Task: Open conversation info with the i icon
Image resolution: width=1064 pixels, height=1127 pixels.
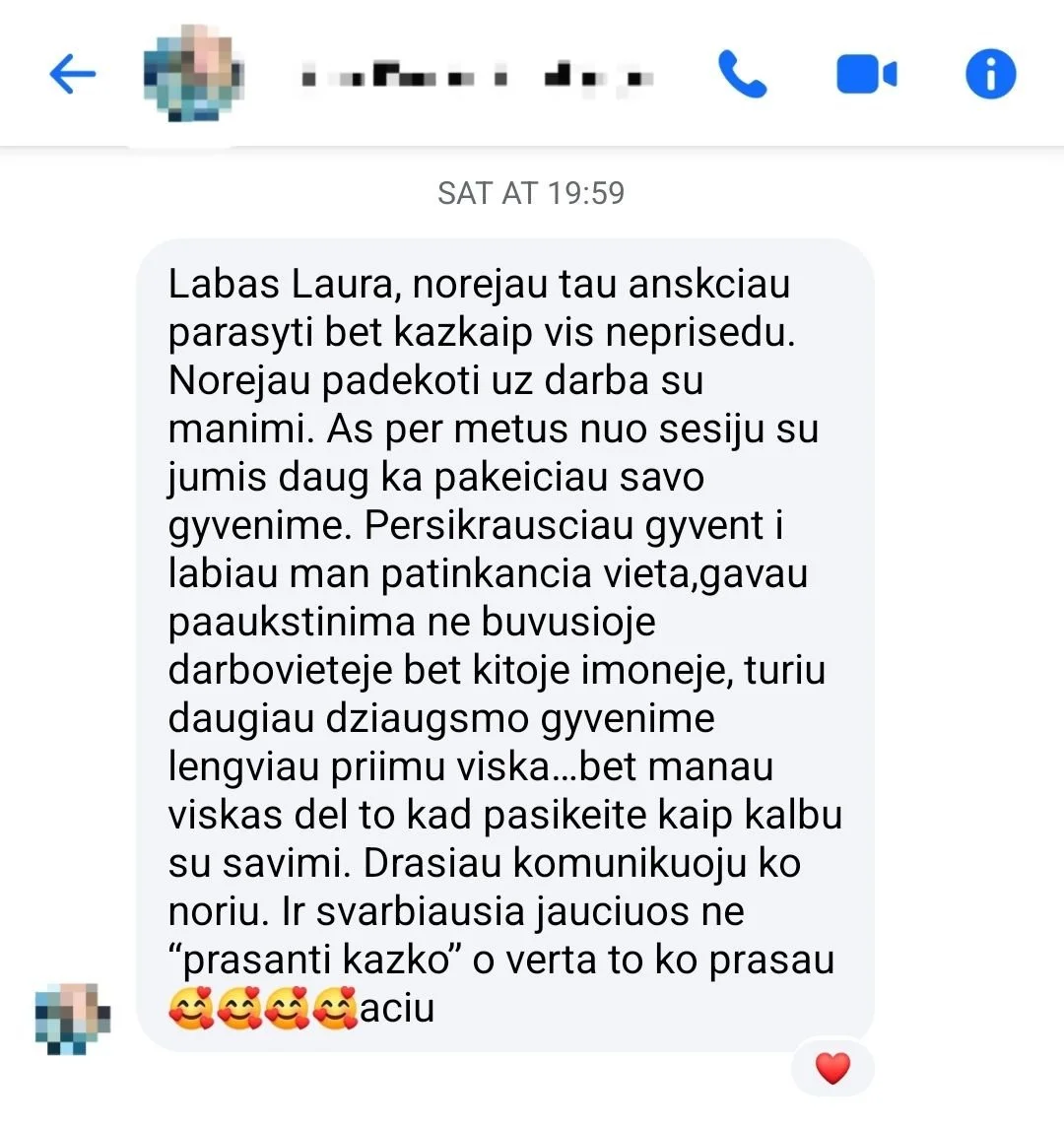Action: tap(991, 73)
